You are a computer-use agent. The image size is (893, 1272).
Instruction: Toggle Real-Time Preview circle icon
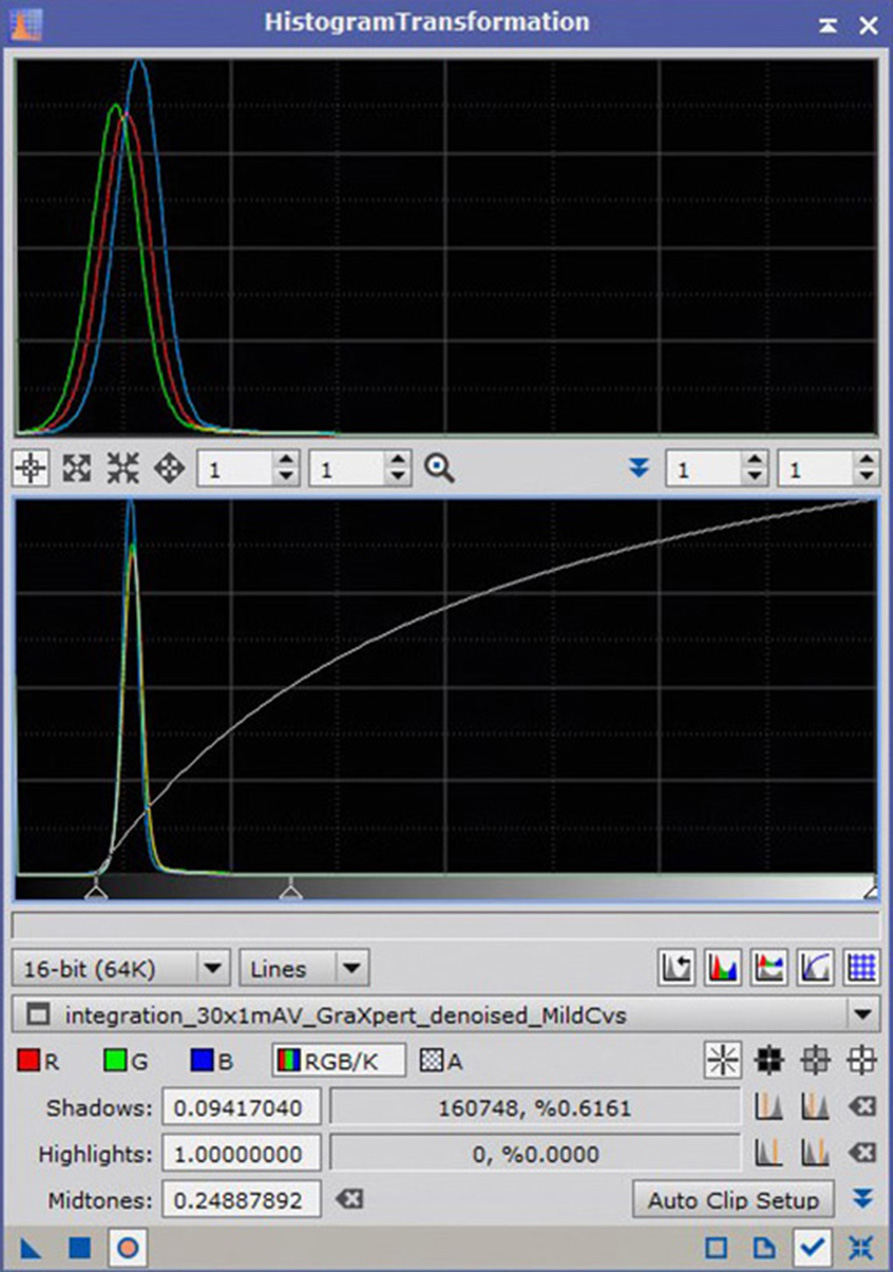[129, 1247]
